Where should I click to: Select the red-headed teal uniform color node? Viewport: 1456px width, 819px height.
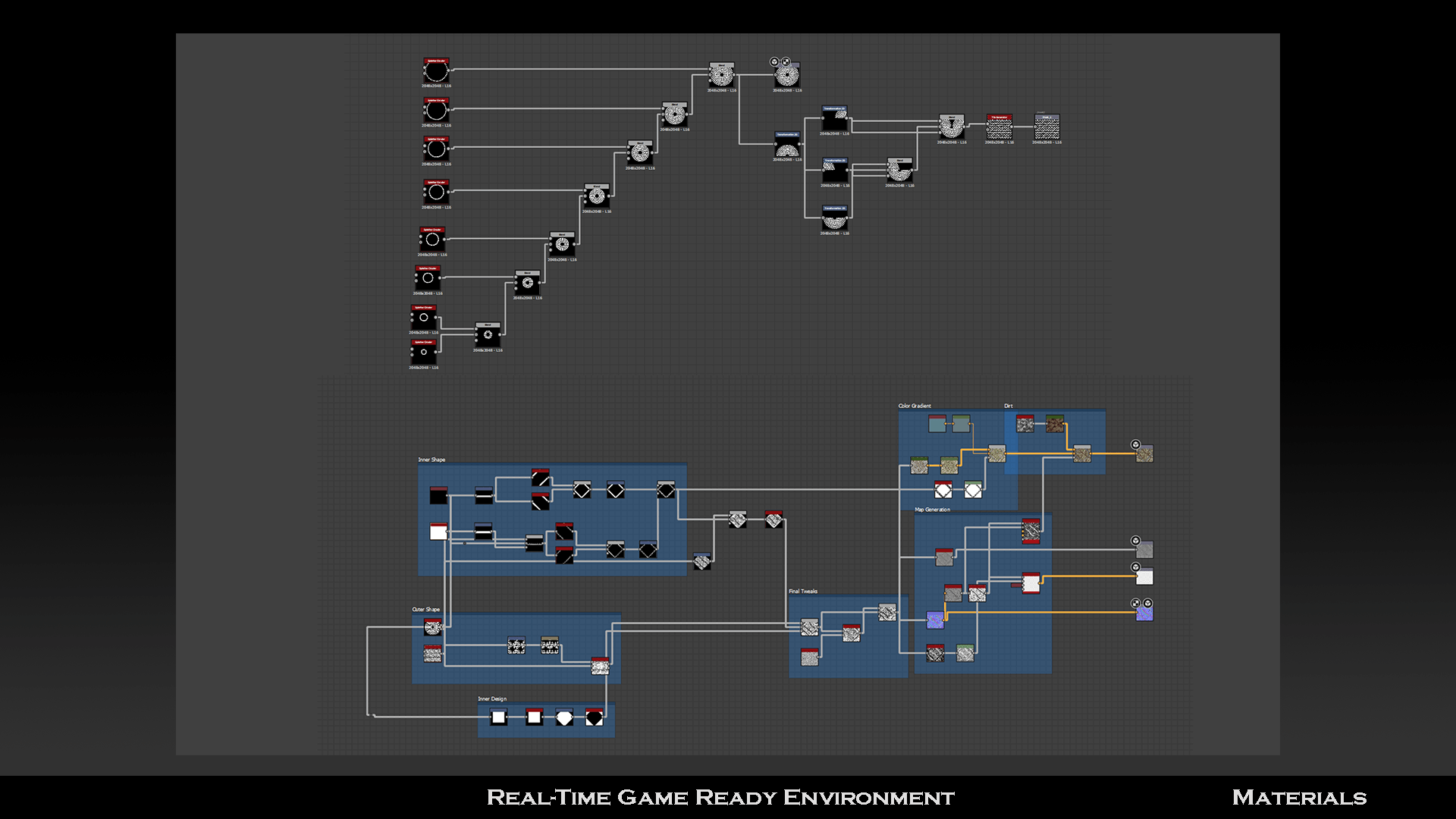pos(937,423)
